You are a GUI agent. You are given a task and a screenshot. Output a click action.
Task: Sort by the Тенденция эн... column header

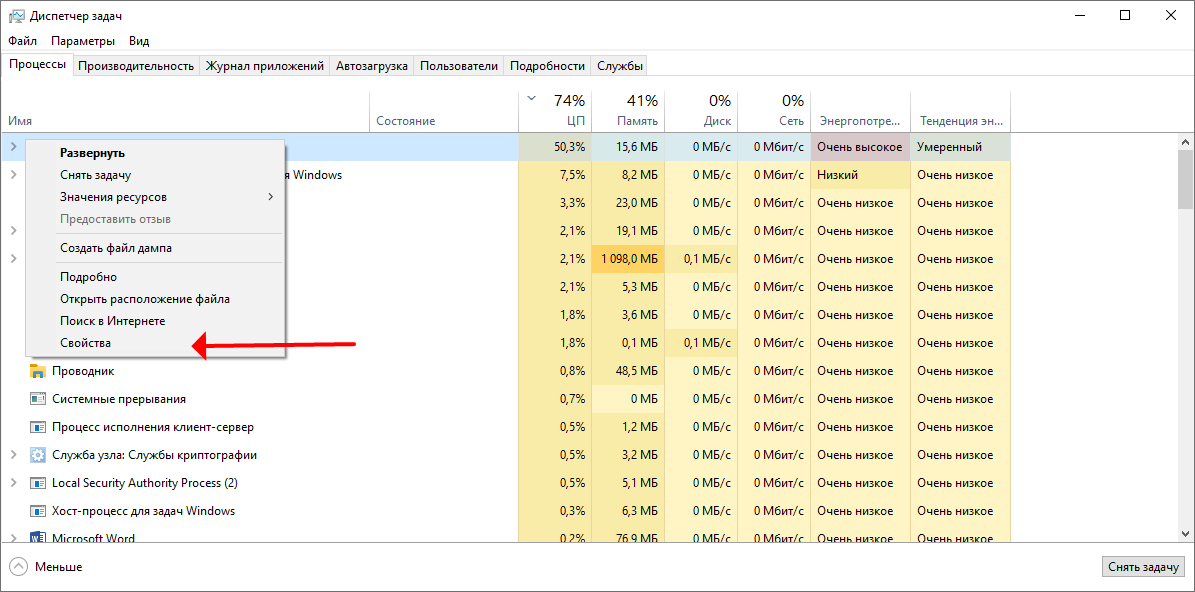tap(960, 111)
